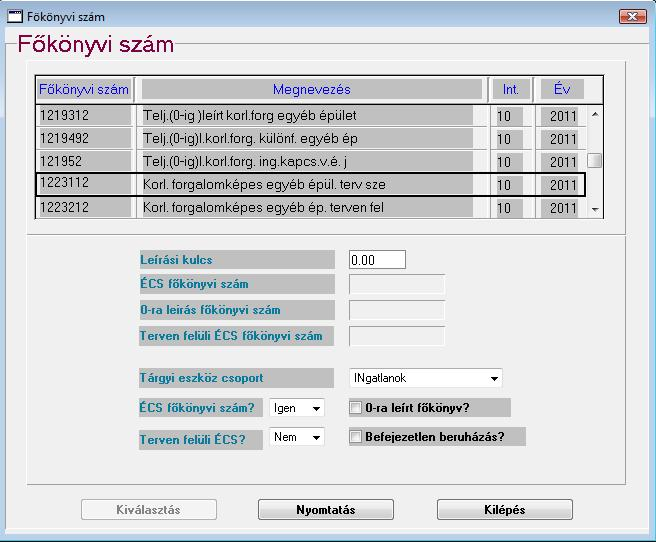Click the Kiválasztás button
This screenshot has height=542, width=656.
tap(149, 510)
